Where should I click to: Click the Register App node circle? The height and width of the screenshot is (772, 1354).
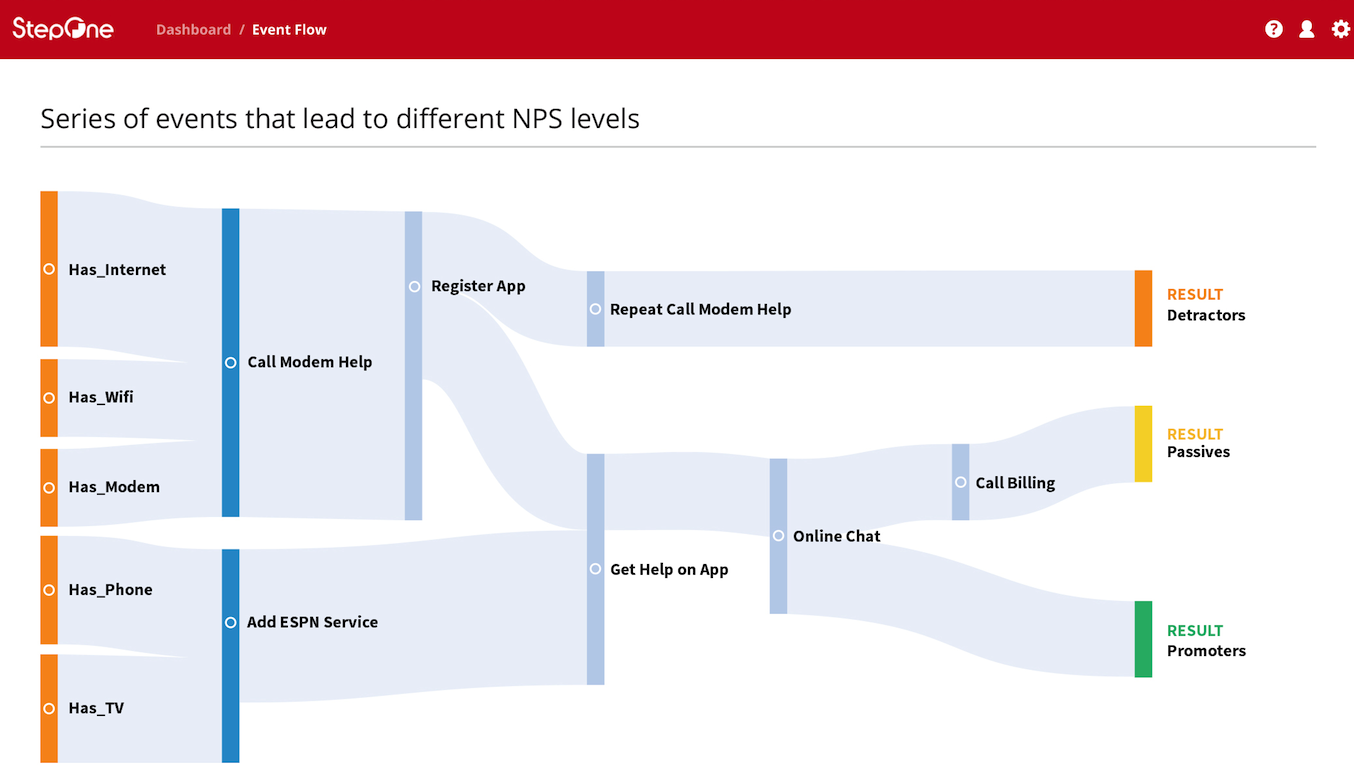[x=414, y=286]
